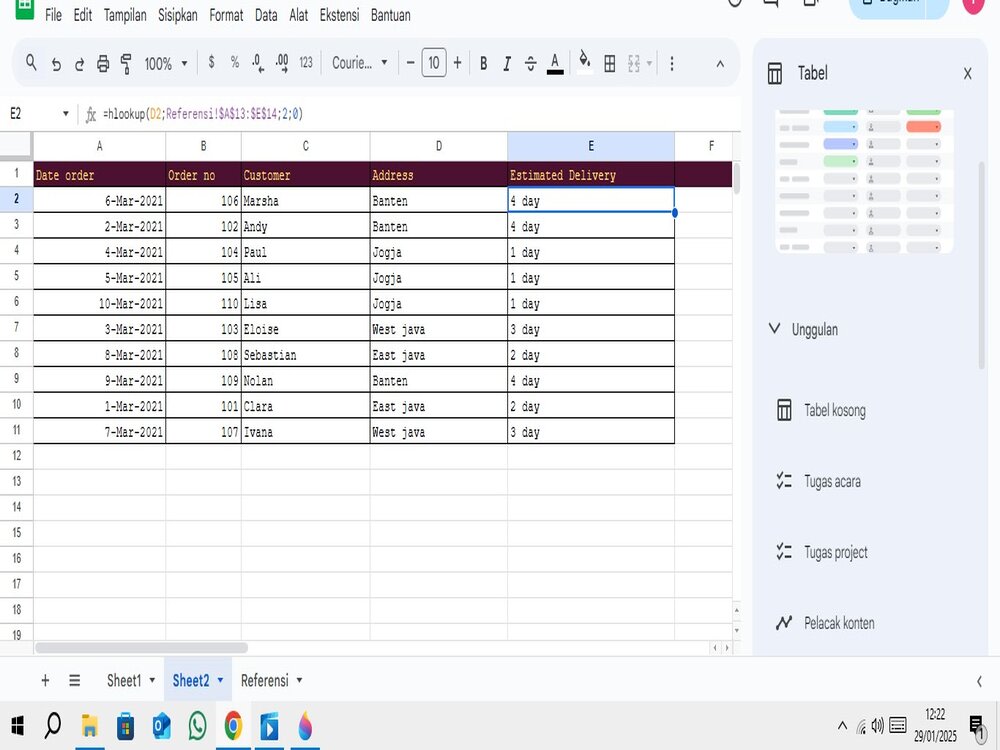Add a new sheet with plus button

(45, 680)
